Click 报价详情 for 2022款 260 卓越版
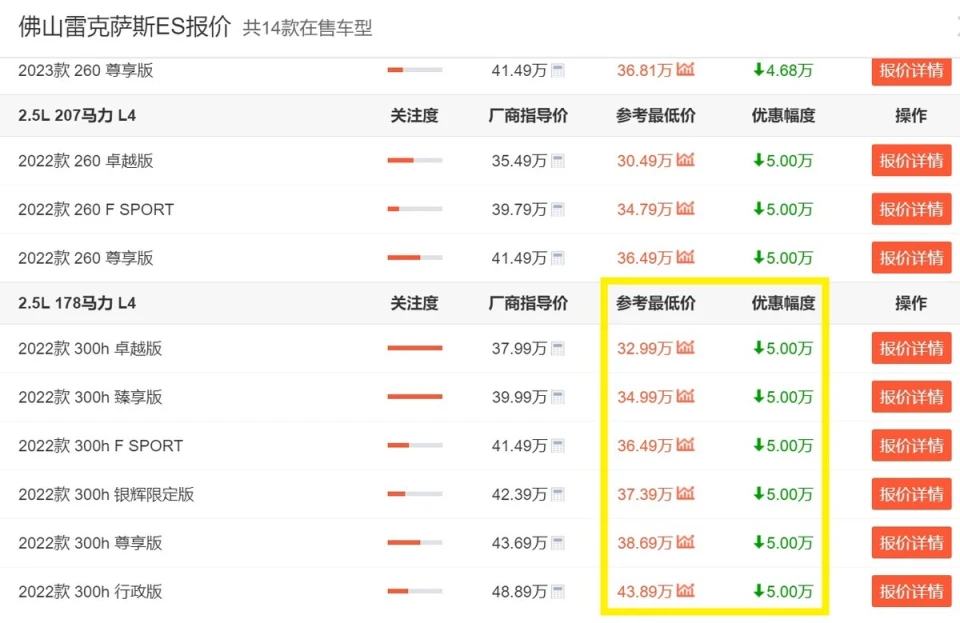 (x=912, y=160)
